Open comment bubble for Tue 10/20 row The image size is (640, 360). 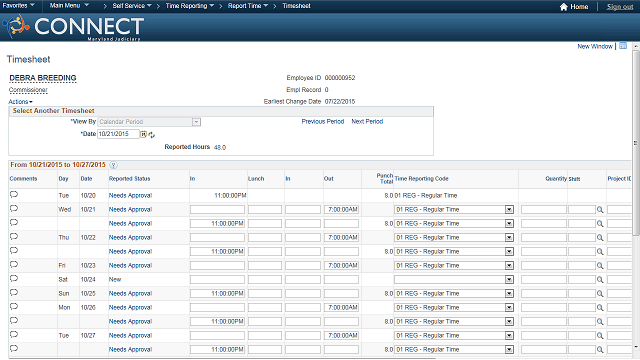(x=14, y=195)
